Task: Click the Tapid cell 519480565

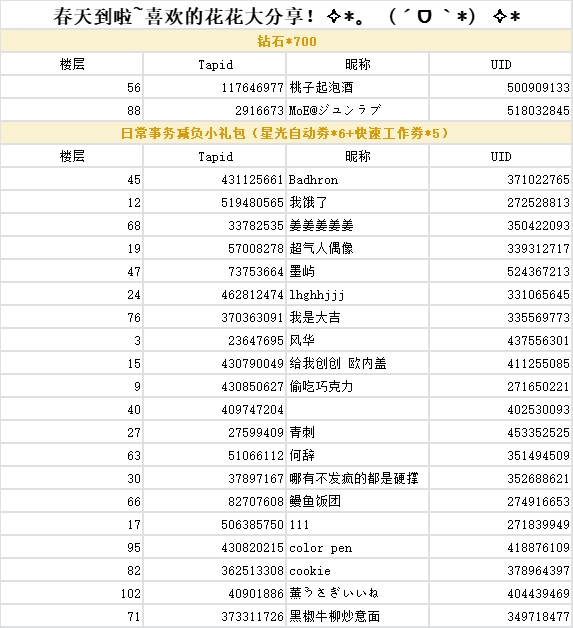Action: pyautogui.click(x=215, y=202)
